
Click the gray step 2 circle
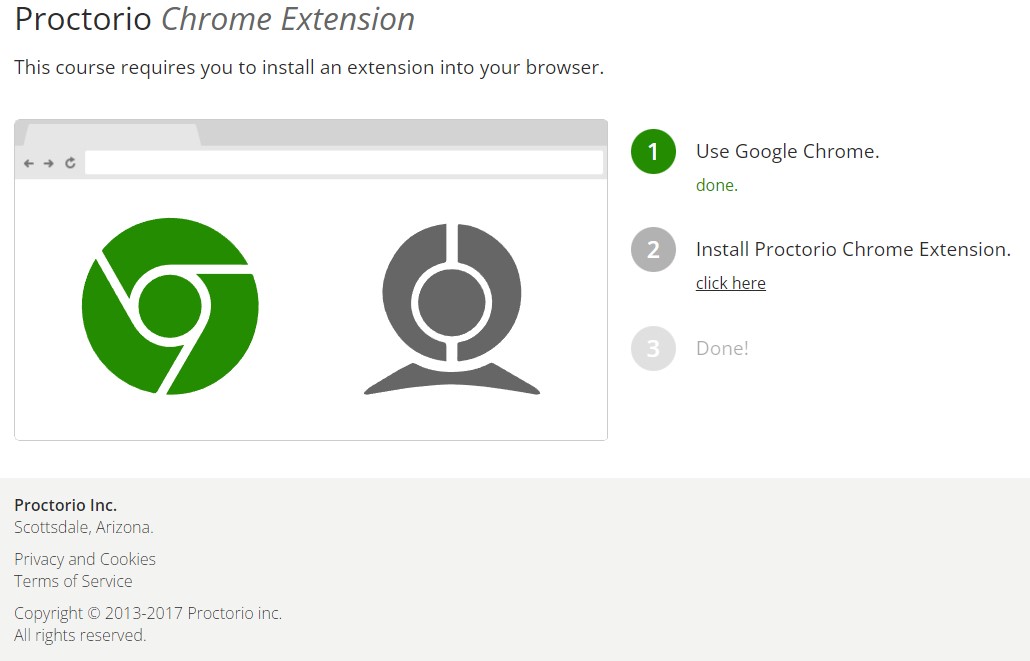click(x=653, y=250)
